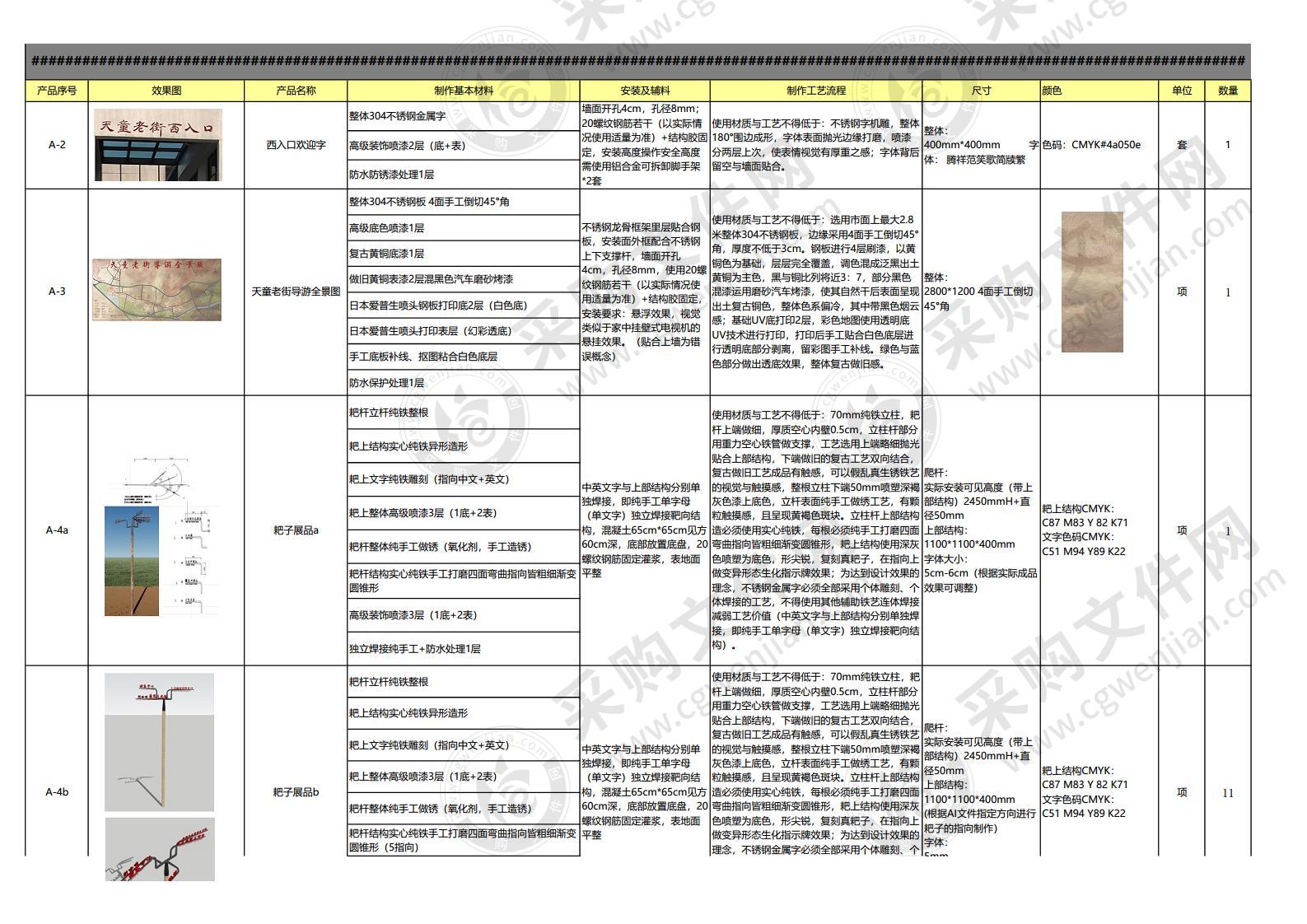This screenshot has width=1307, height=924.
Task: Click the 单位 column header
Action: pos(1182,91)
